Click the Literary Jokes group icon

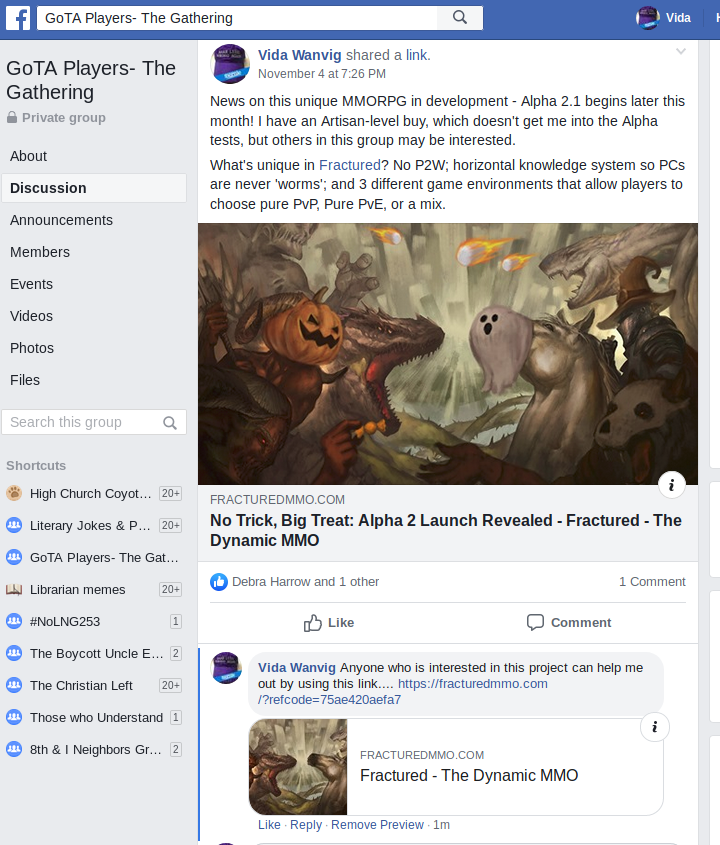14,525
